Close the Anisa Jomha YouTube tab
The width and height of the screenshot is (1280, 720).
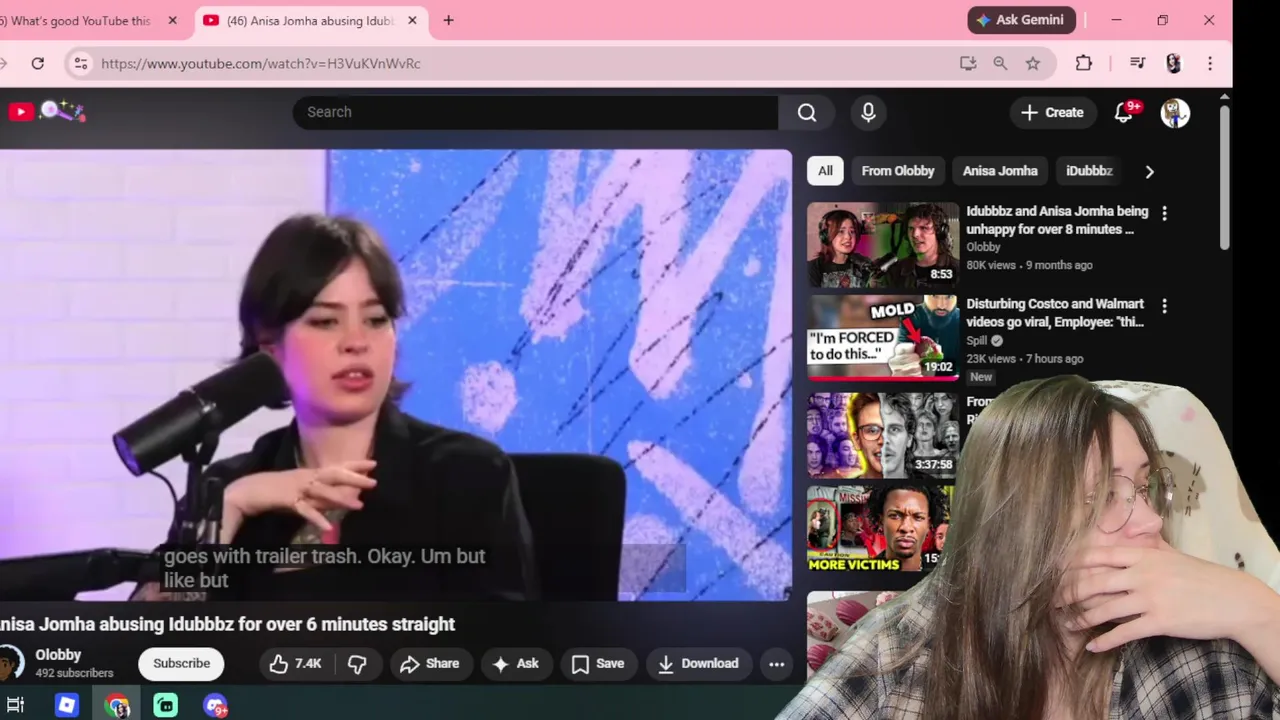point(412,20)
